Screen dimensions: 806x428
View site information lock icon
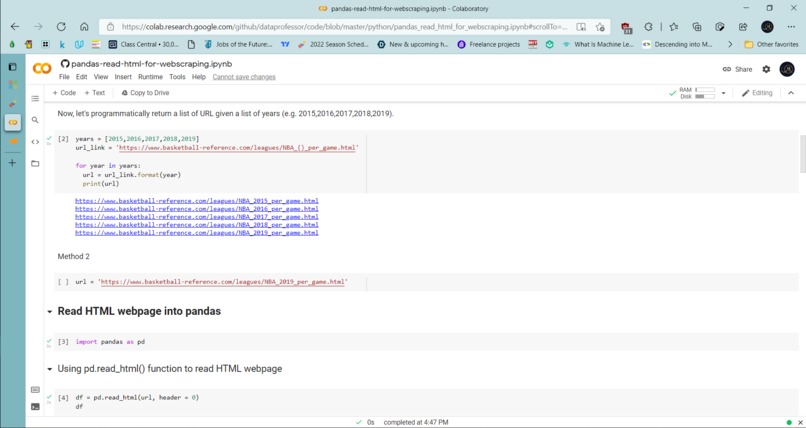[x=110, y=27]
